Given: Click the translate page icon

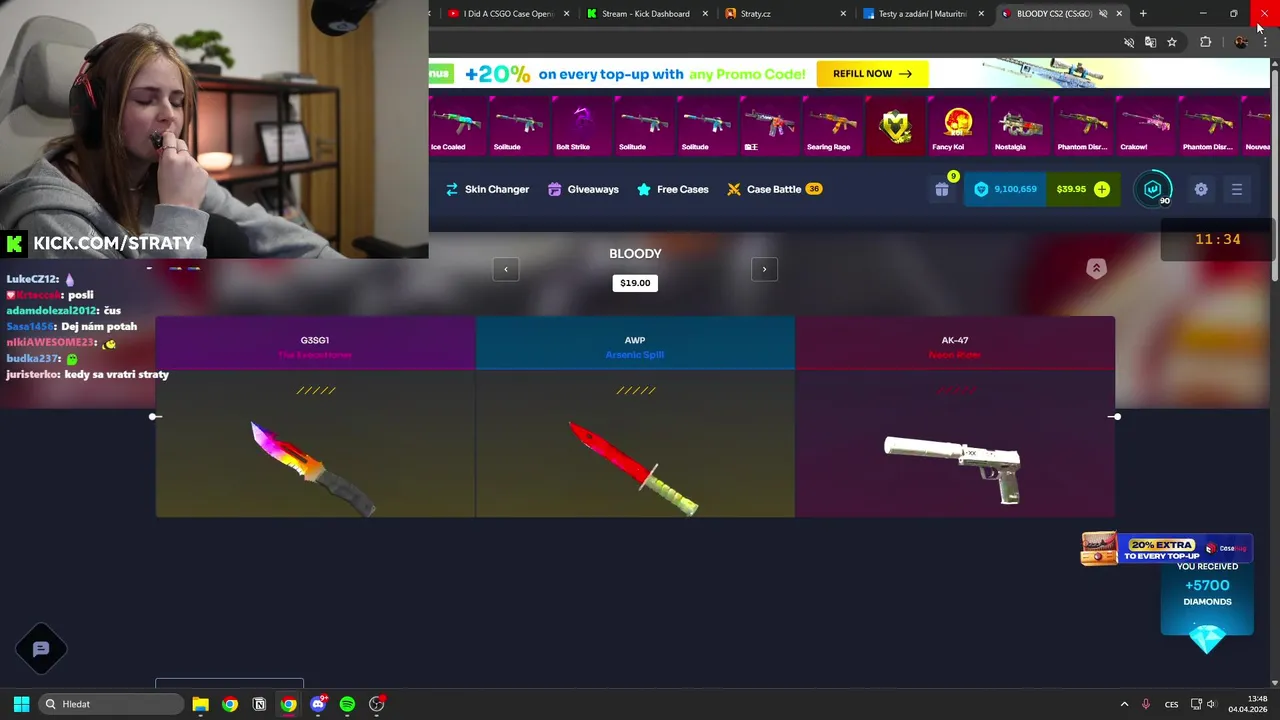Looking at the screenshot, I should [1150, 42].
